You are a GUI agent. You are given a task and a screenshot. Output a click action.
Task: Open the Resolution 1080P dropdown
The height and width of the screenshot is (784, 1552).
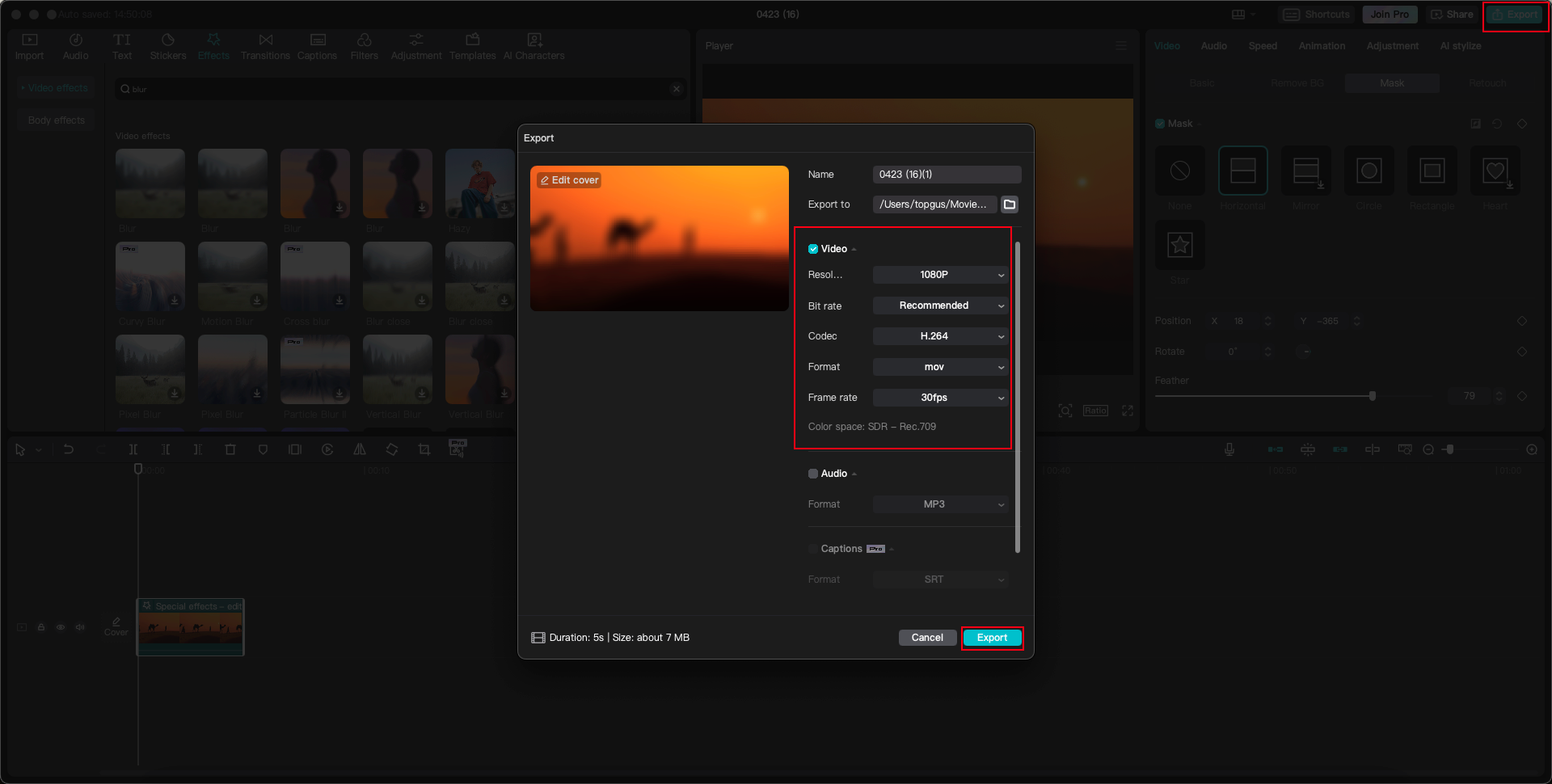(x=940, y=275)
